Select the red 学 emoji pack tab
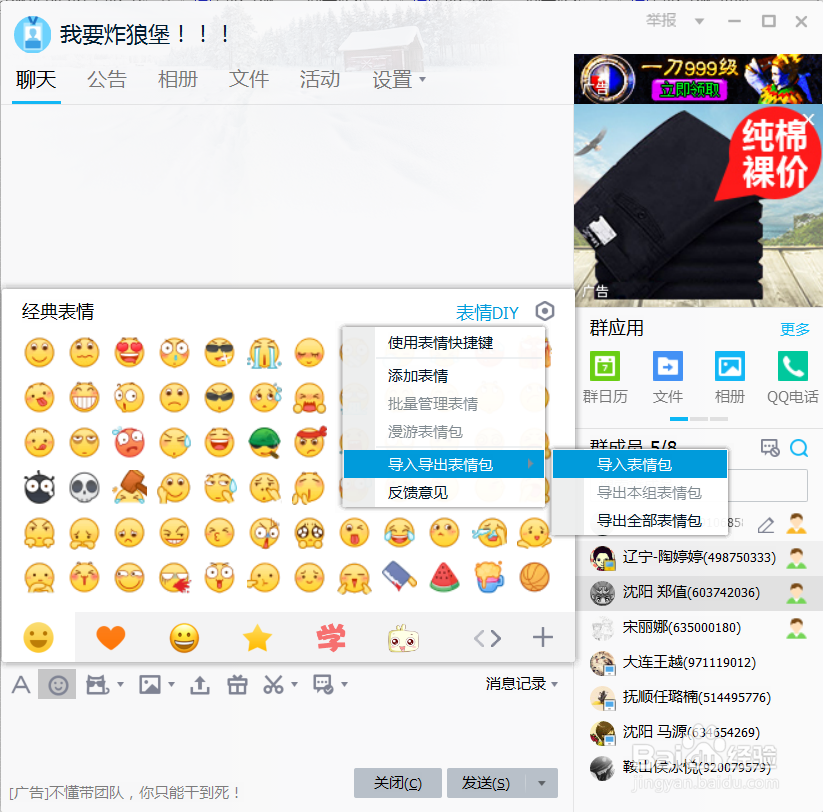823x812 pixels. [x=331, y=638]
